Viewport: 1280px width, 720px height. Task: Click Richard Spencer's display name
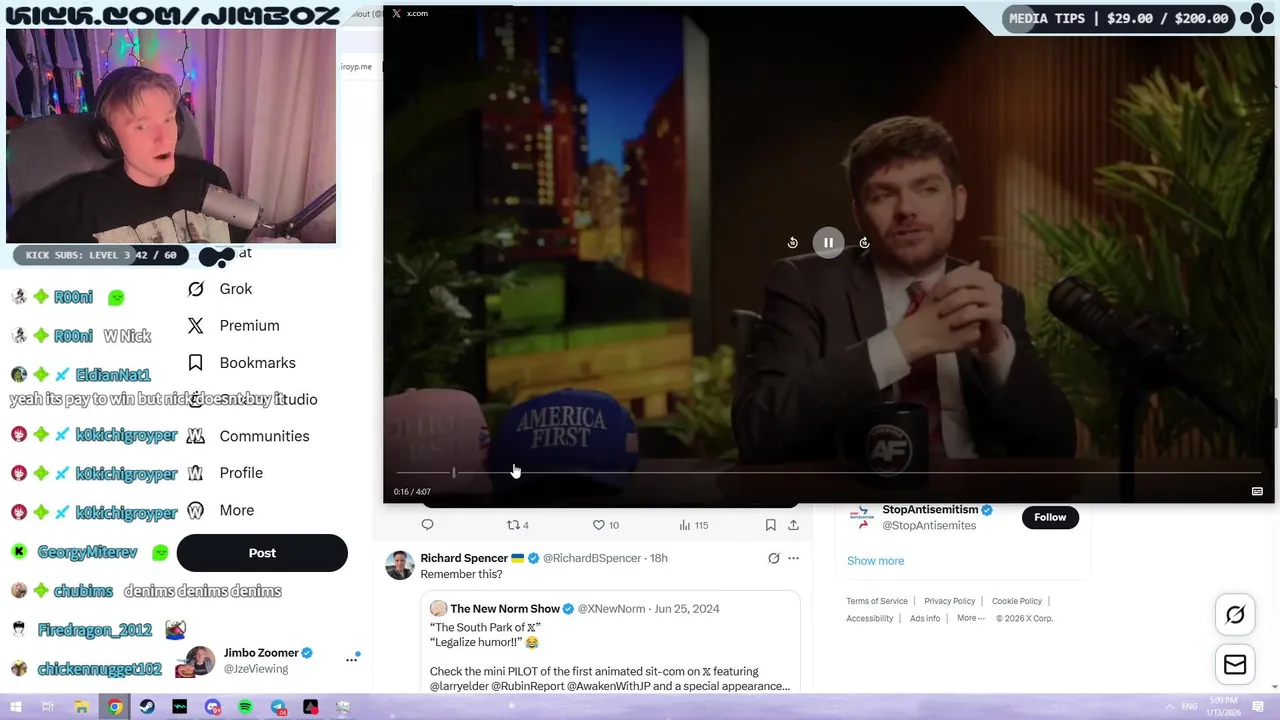coord(464,558)
